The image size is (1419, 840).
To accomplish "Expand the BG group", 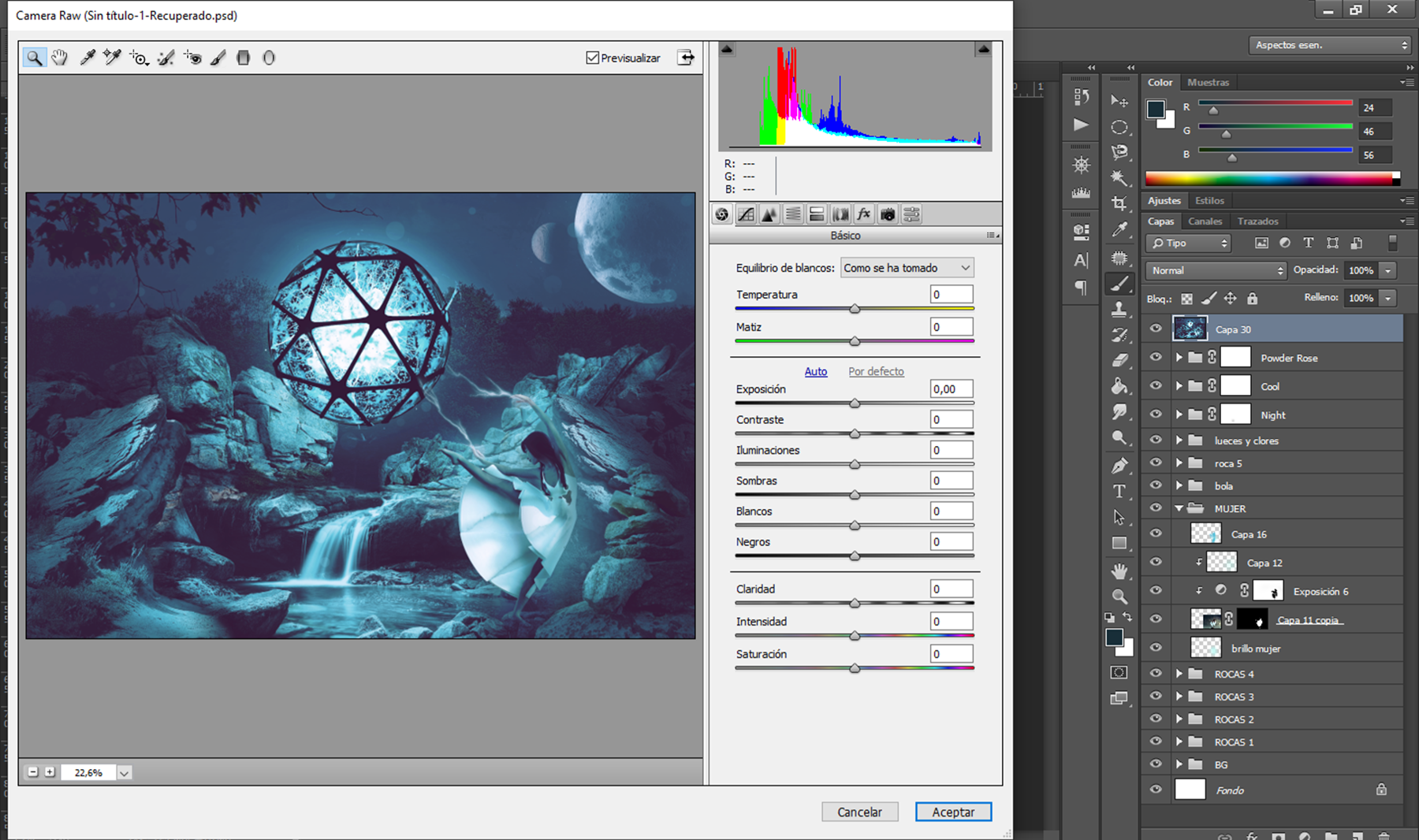I will 1179,764.
